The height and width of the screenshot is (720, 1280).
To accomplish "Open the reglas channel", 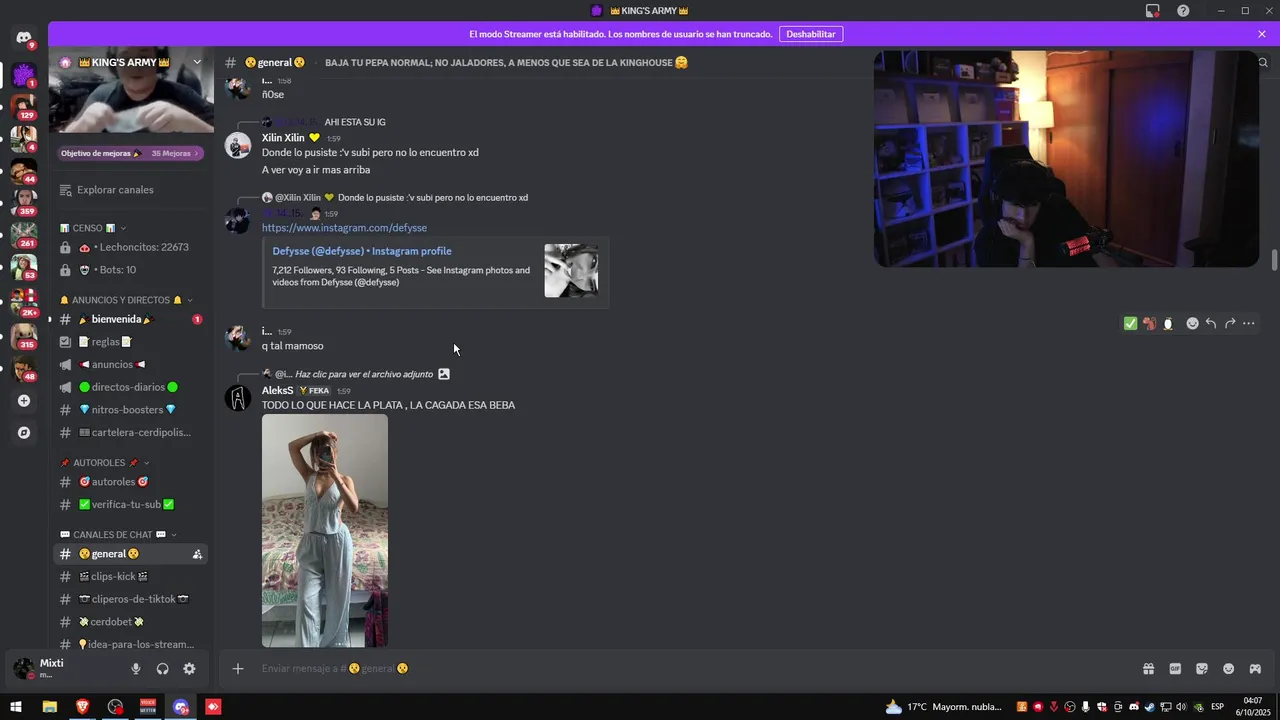I will 130,342.
